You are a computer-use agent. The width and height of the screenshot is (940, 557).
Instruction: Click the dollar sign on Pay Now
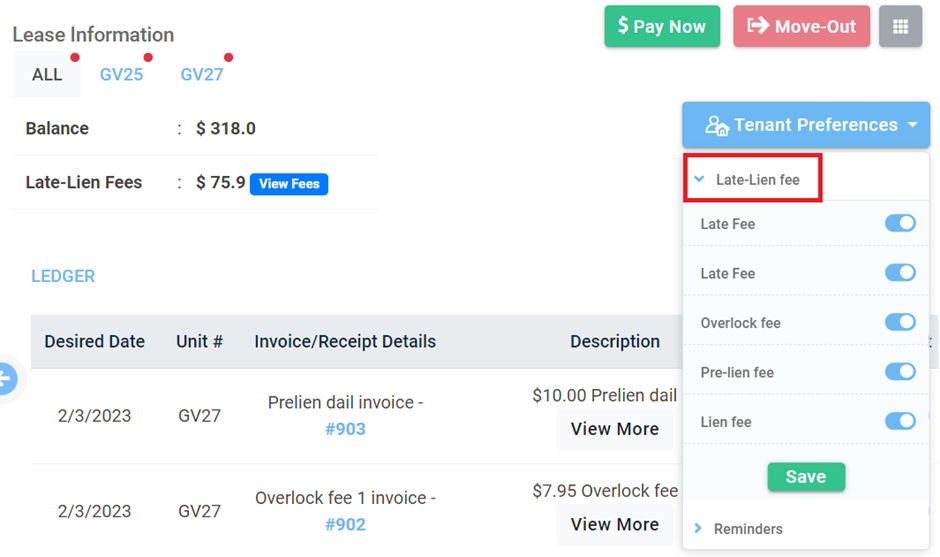click(623, 25)
